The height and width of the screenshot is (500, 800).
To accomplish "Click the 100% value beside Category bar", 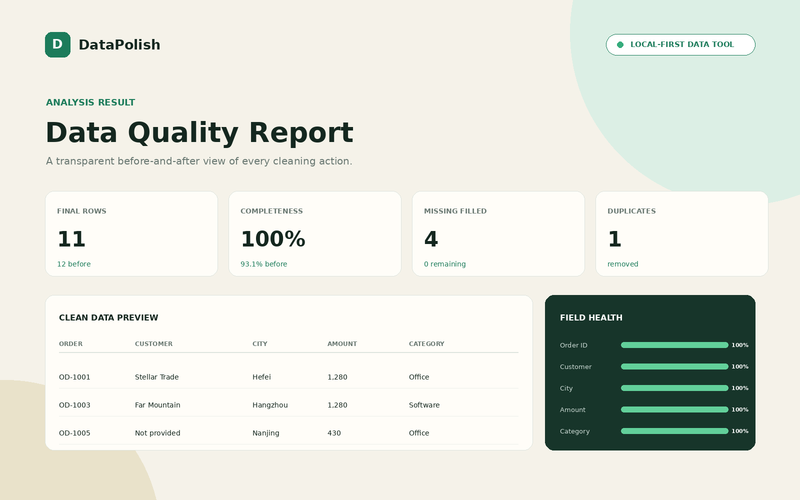I will click(x=740, y=431).
